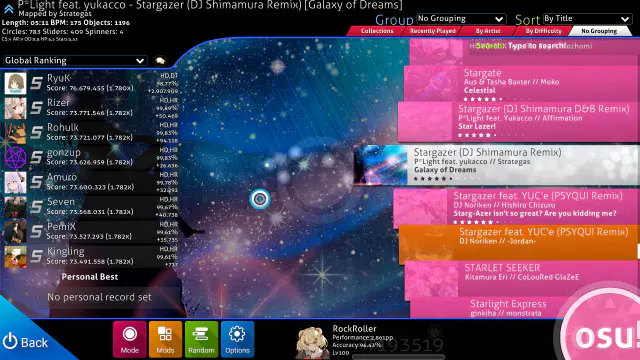This screenshot has height=360, width=640.
Task: Click RyuK's avatar in leaderboard
Action: (x=16, y=83)
